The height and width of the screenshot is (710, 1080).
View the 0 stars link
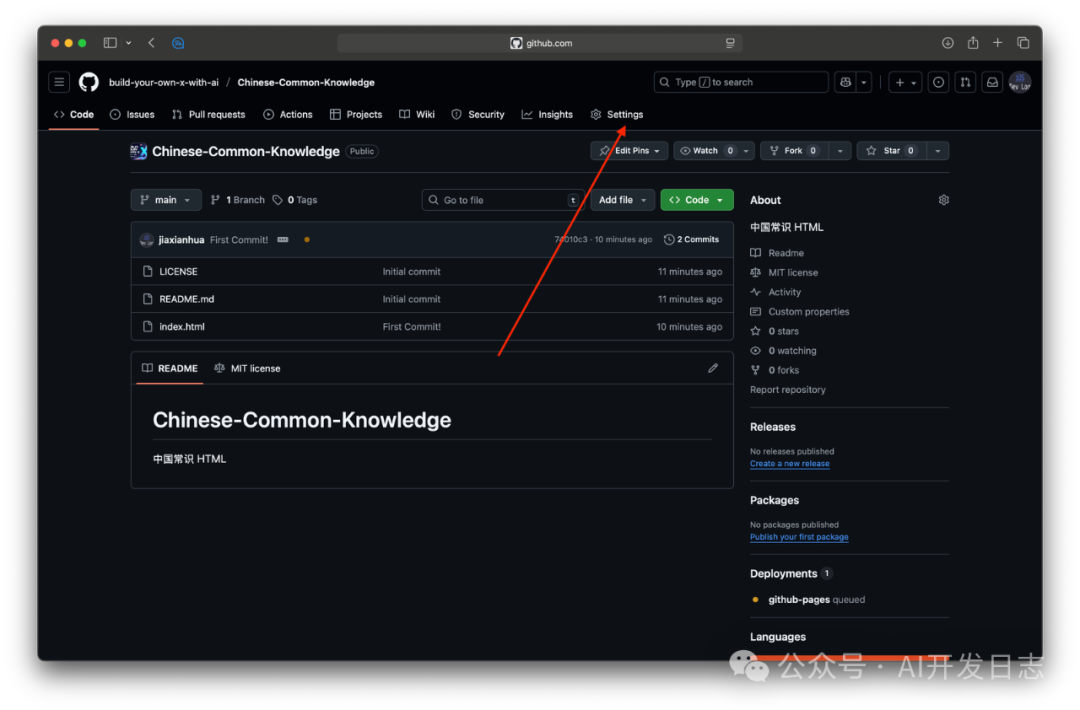[x=783, y=331]
